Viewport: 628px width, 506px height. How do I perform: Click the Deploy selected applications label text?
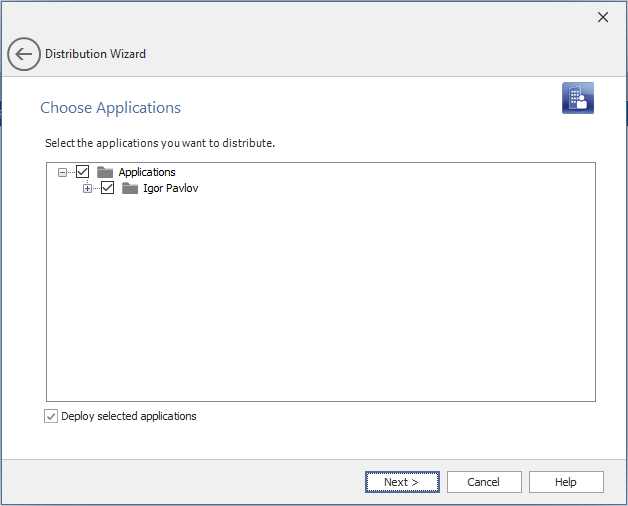coord(129,416)
